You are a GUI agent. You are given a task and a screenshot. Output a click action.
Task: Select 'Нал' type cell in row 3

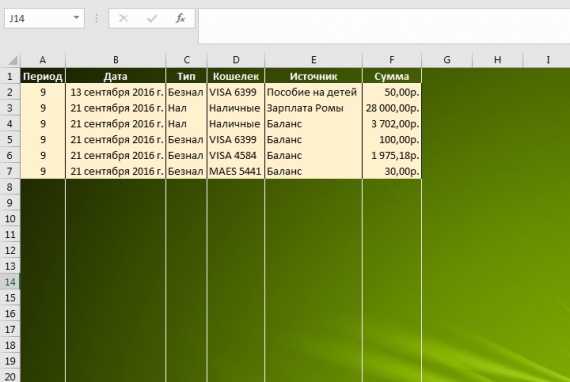tap(186, 108)
